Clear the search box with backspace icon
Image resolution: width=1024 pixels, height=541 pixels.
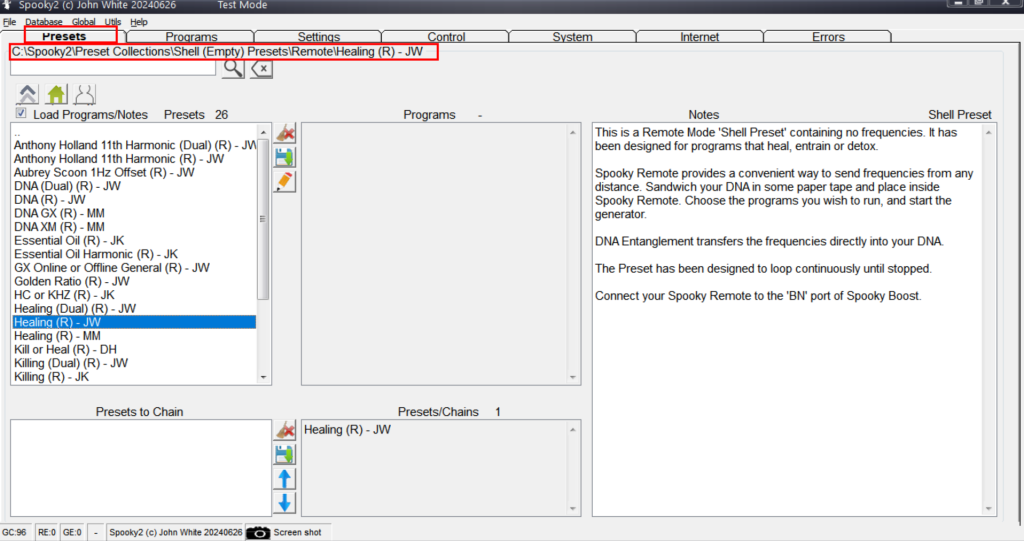coord(260,68)
